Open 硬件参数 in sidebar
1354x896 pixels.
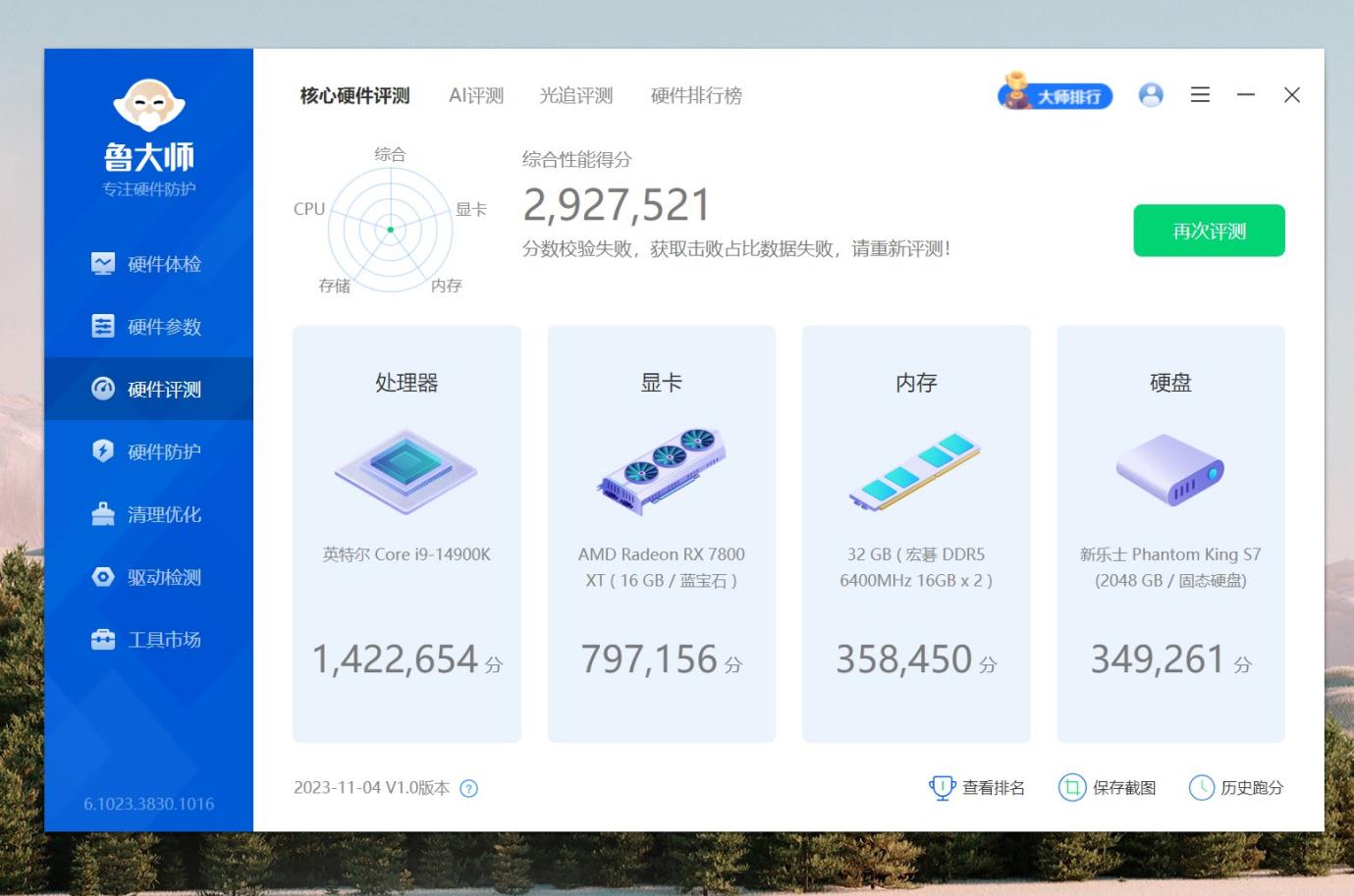[148, 327]
